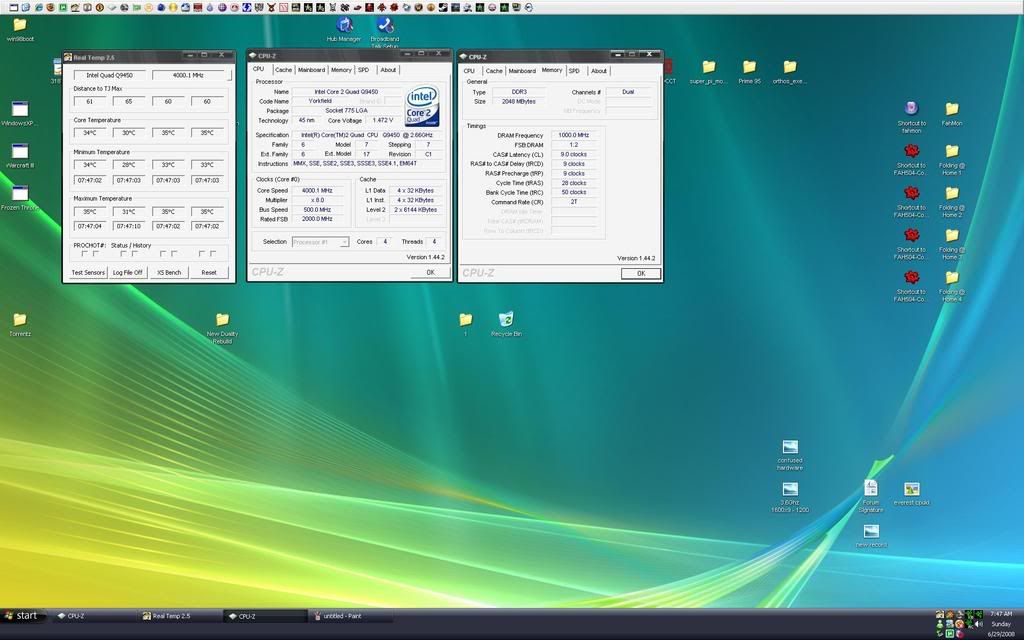Toggle the rightmost PROCHOT# checkbox in Real Temp
The width and height of the screenshot is (1024, 640).
click(213, 254)
